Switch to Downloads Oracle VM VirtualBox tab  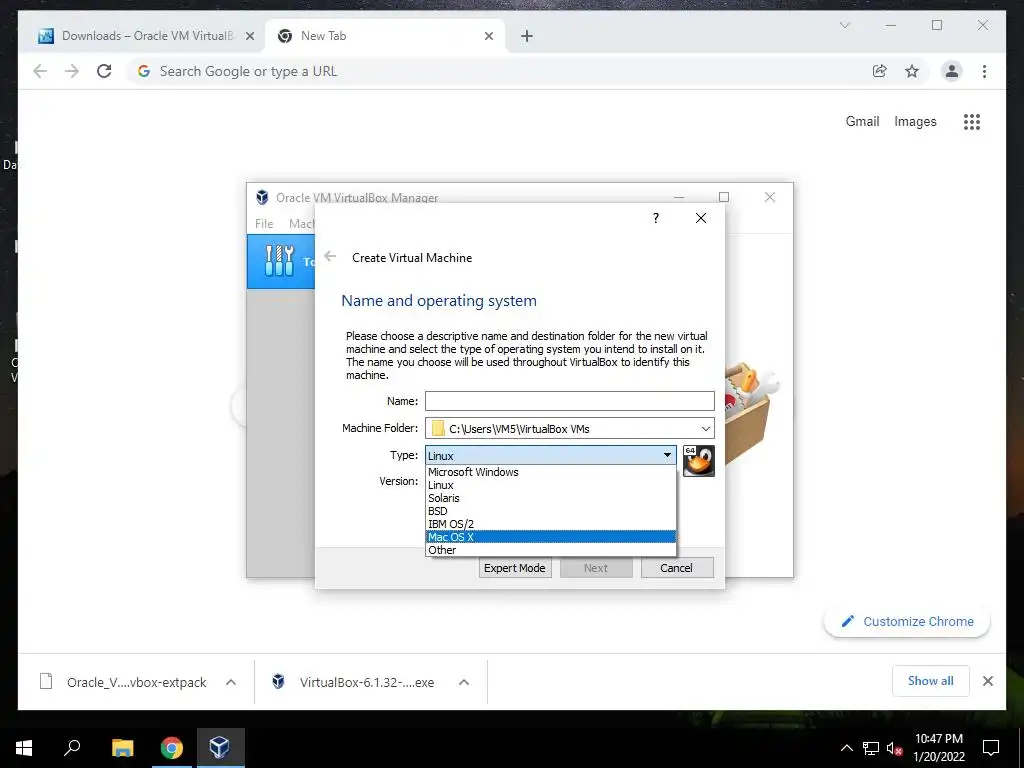[x=147, y=36]
